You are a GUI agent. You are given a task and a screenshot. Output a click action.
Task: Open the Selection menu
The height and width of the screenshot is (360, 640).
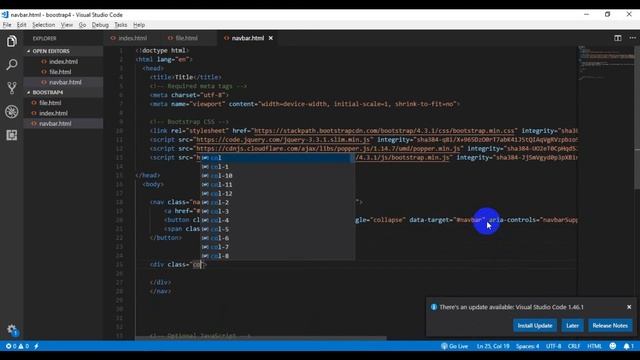coord(43,25)
